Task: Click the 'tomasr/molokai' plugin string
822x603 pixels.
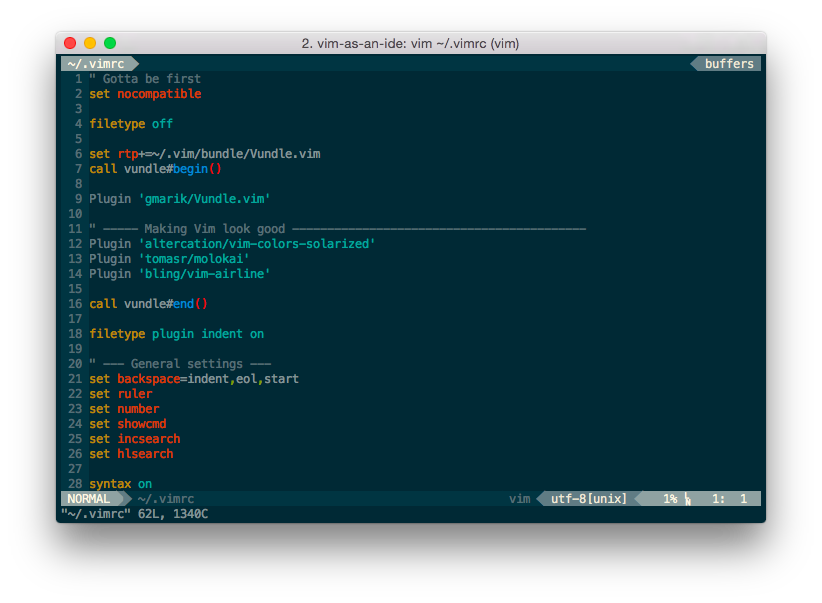Action: coord(194,259)
